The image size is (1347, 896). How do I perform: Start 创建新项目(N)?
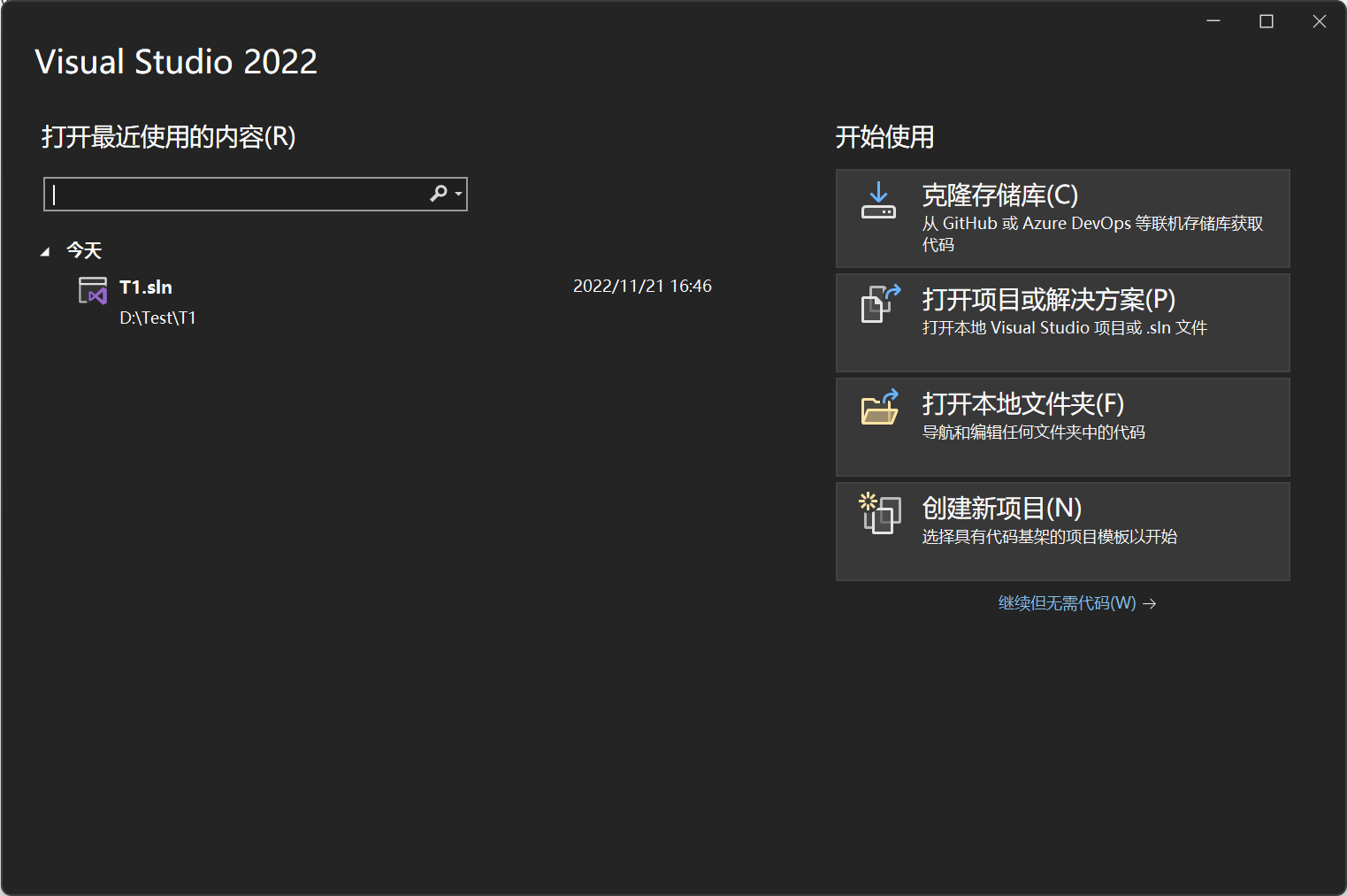pyautogui.click(x=1062, y=532)
